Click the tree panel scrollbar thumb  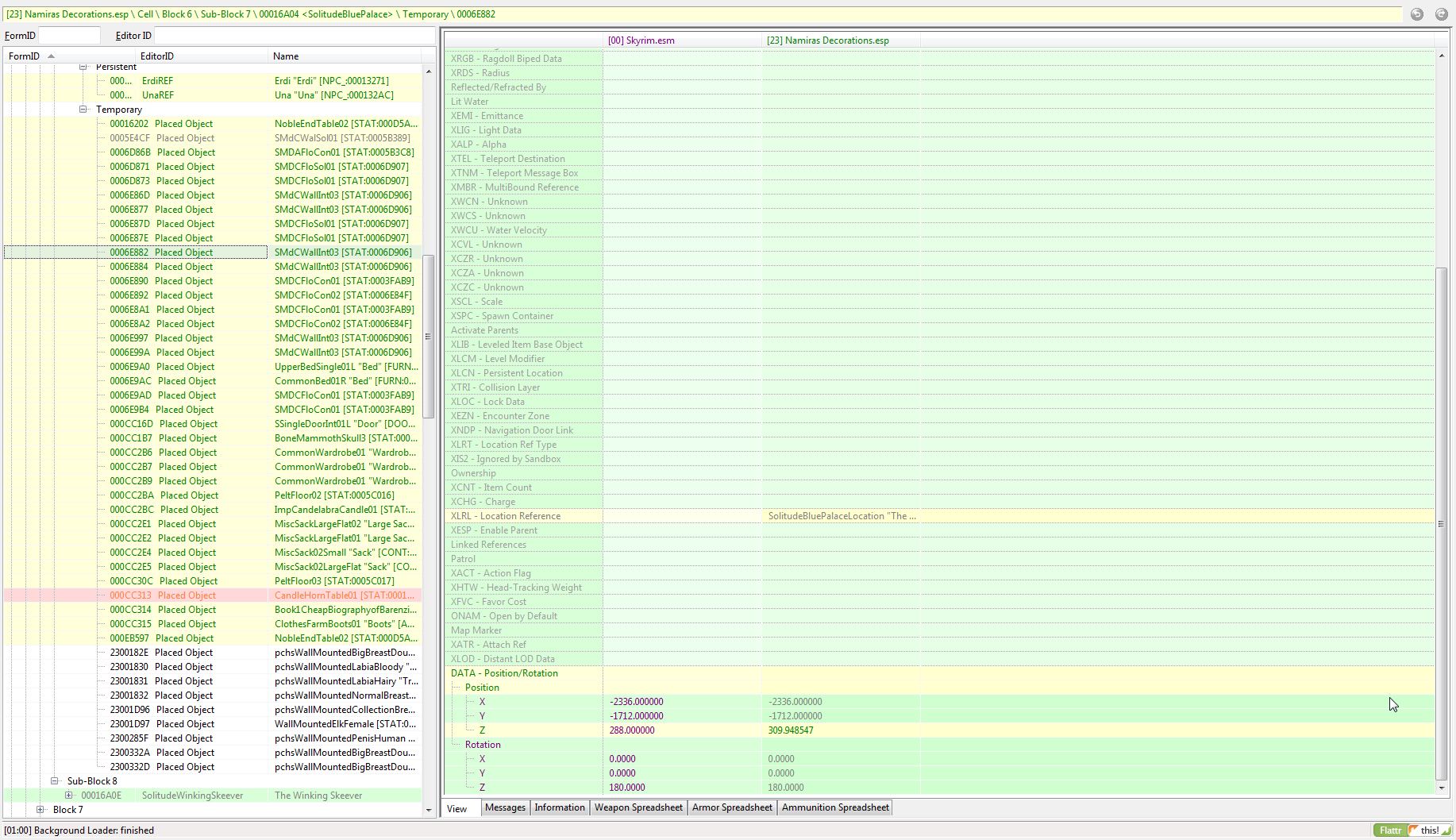[429, 336]
